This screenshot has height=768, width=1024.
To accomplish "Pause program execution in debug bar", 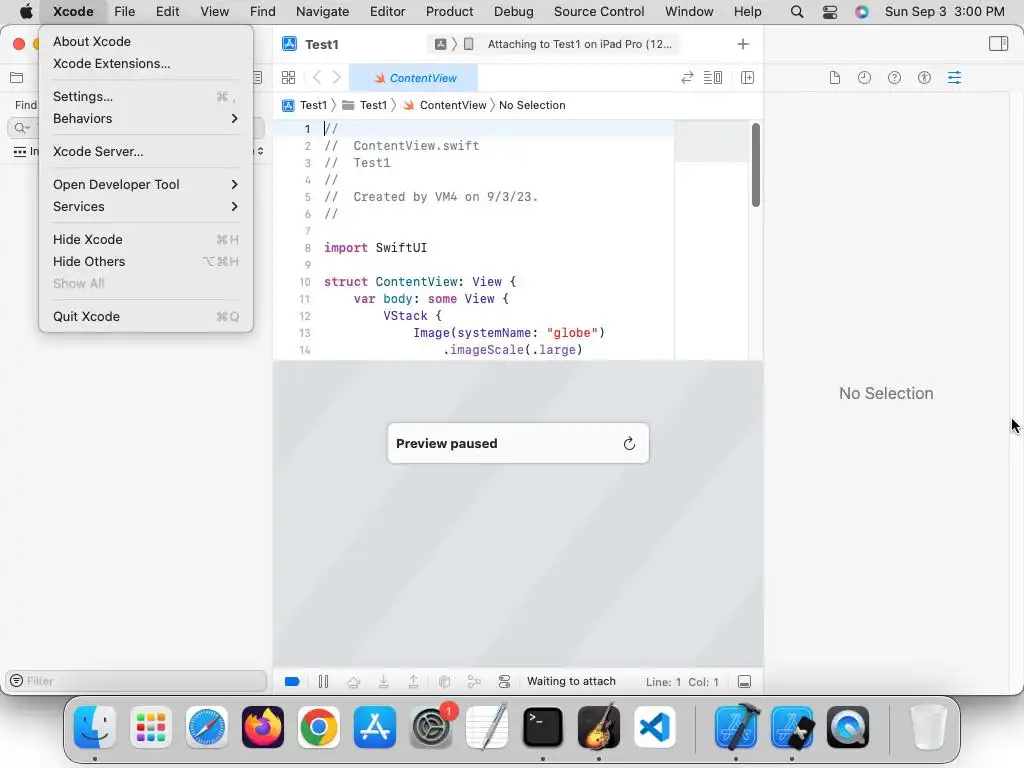I will click(323, 682).
